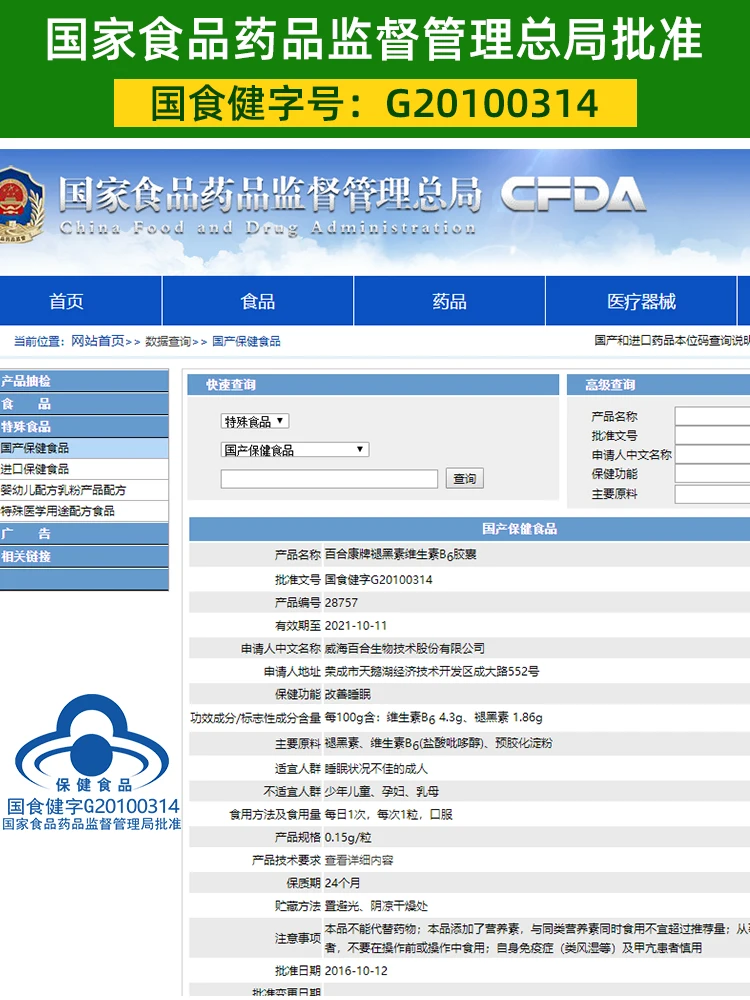Click the yellow 国食健字号：G20100314 banner
Screen dimensions: 750x1000
(x=375, y=103)
